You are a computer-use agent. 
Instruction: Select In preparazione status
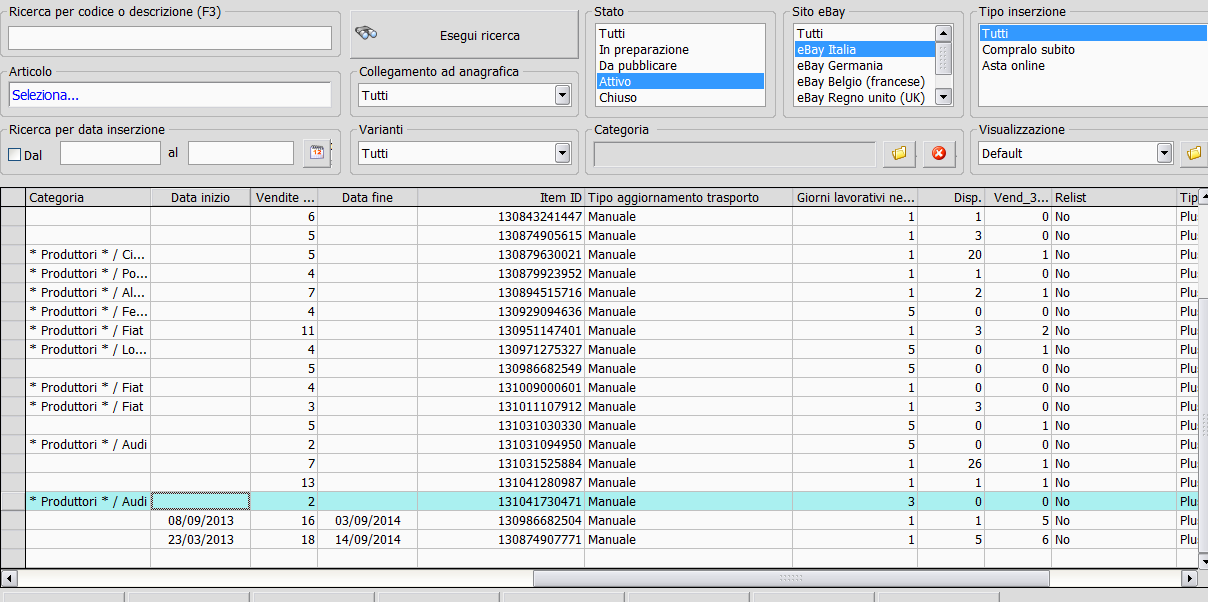pyautogui.click(x=680, y=49)
